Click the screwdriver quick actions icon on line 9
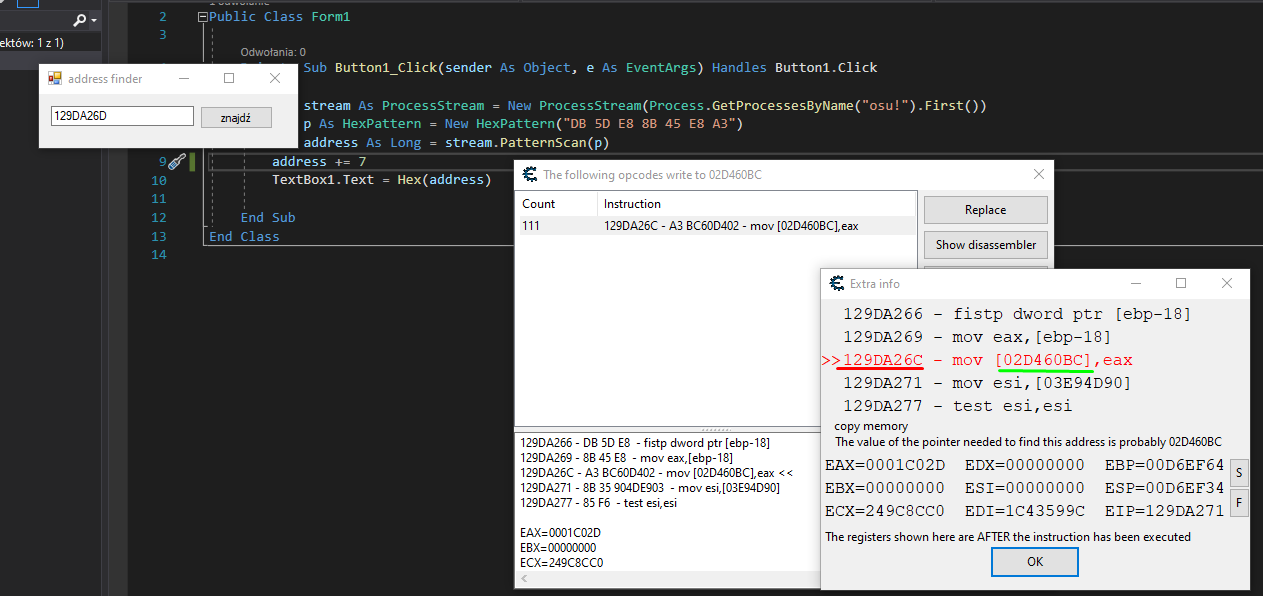Image resolution: width=1263 pixels, height=596 pixels. coord(177,162)
